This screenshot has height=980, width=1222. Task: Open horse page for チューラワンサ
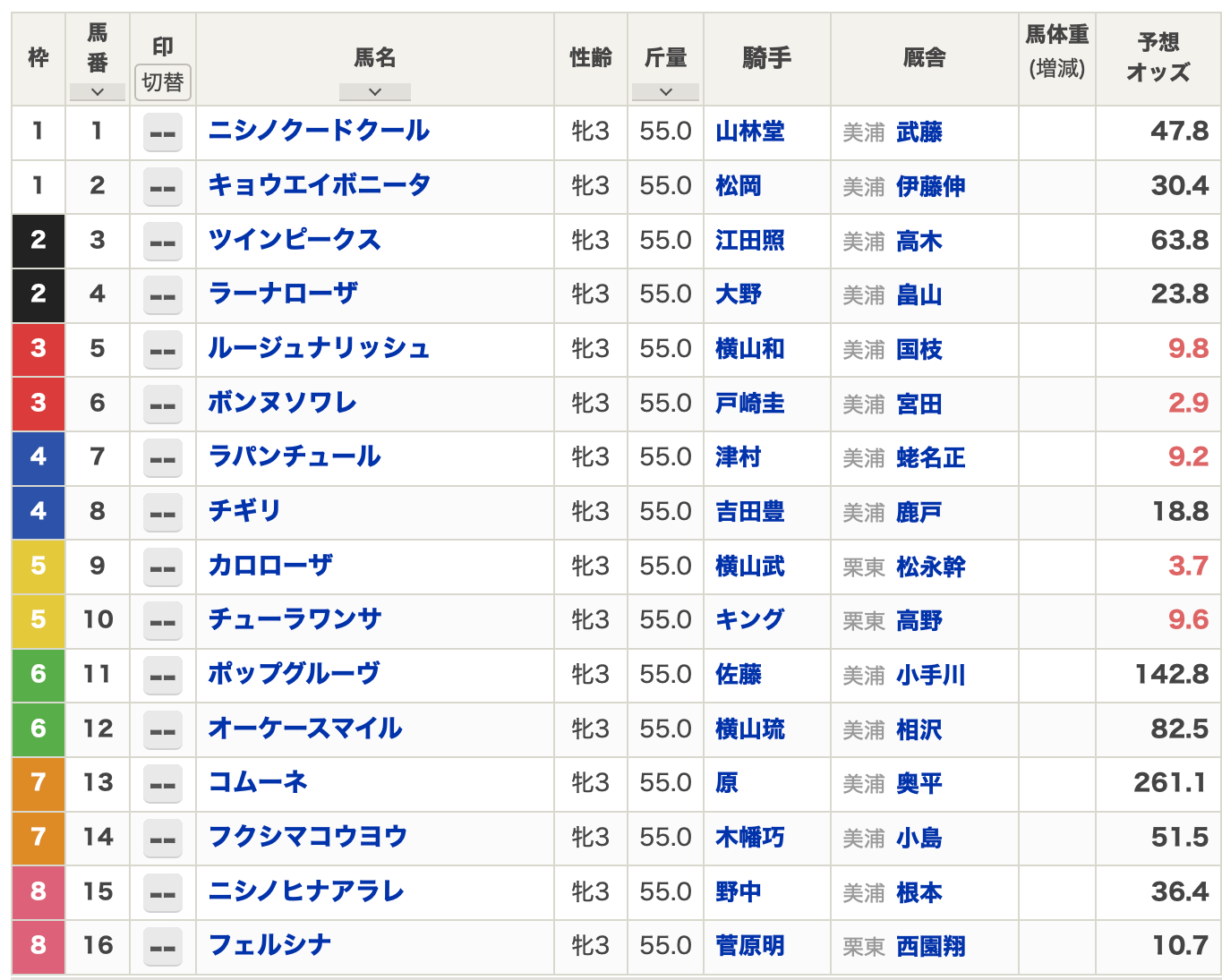tap(295, 619)
